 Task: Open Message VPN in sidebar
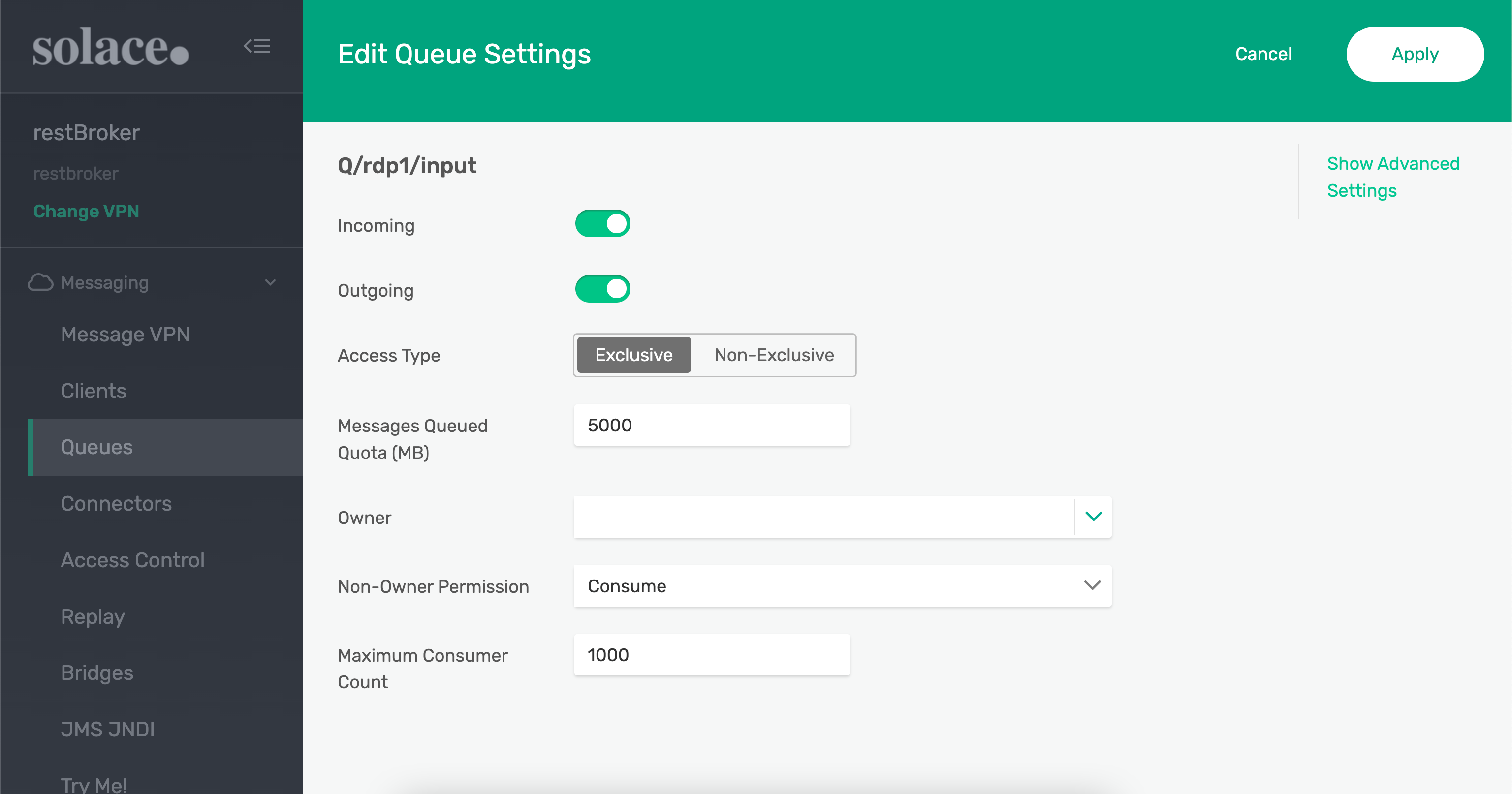[x=125, y=334]
